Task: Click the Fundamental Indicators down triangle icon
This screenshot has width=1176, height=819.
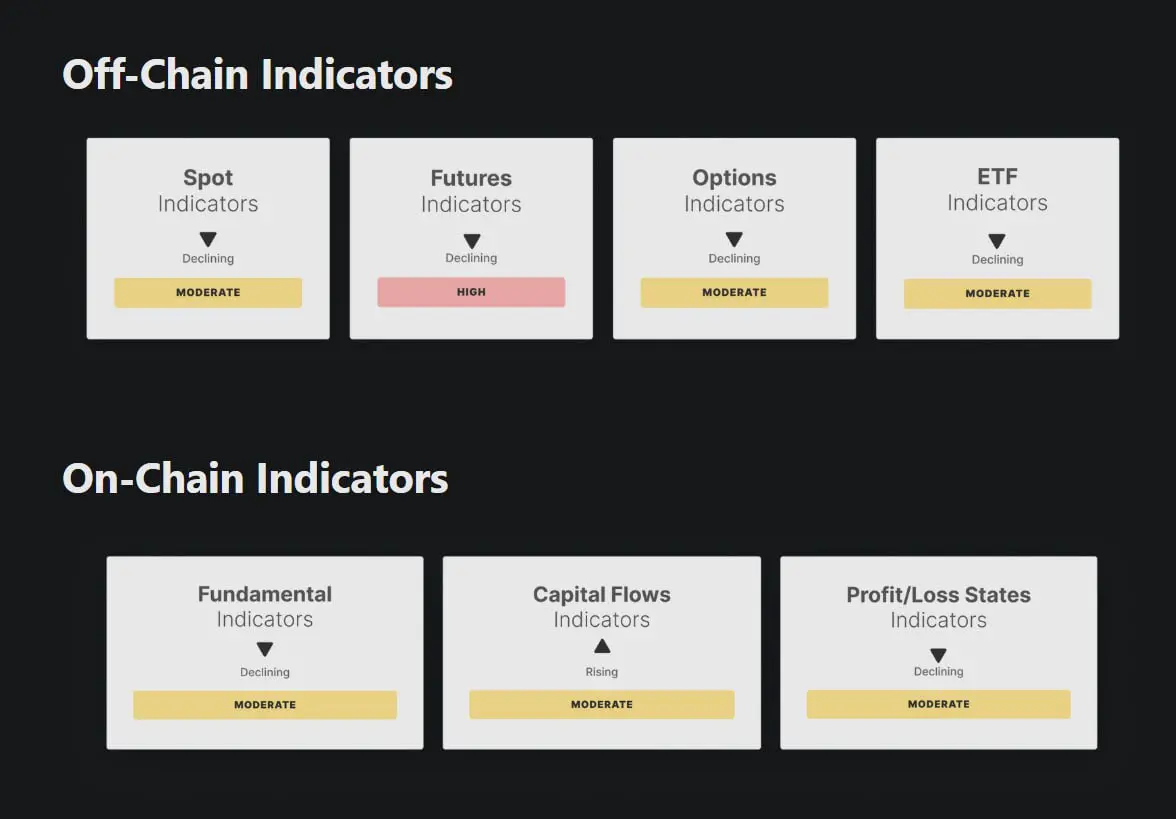Action: tap(265, 649)
